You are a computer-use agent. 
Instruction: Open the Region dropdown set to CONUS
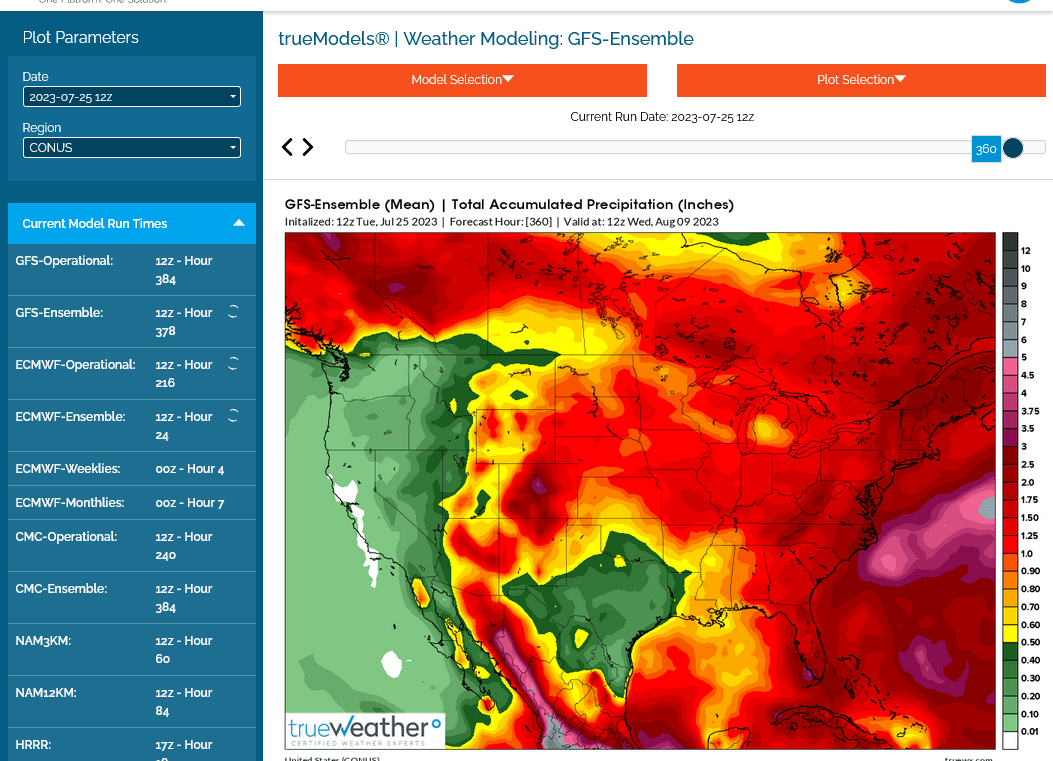tap(132, 148)
